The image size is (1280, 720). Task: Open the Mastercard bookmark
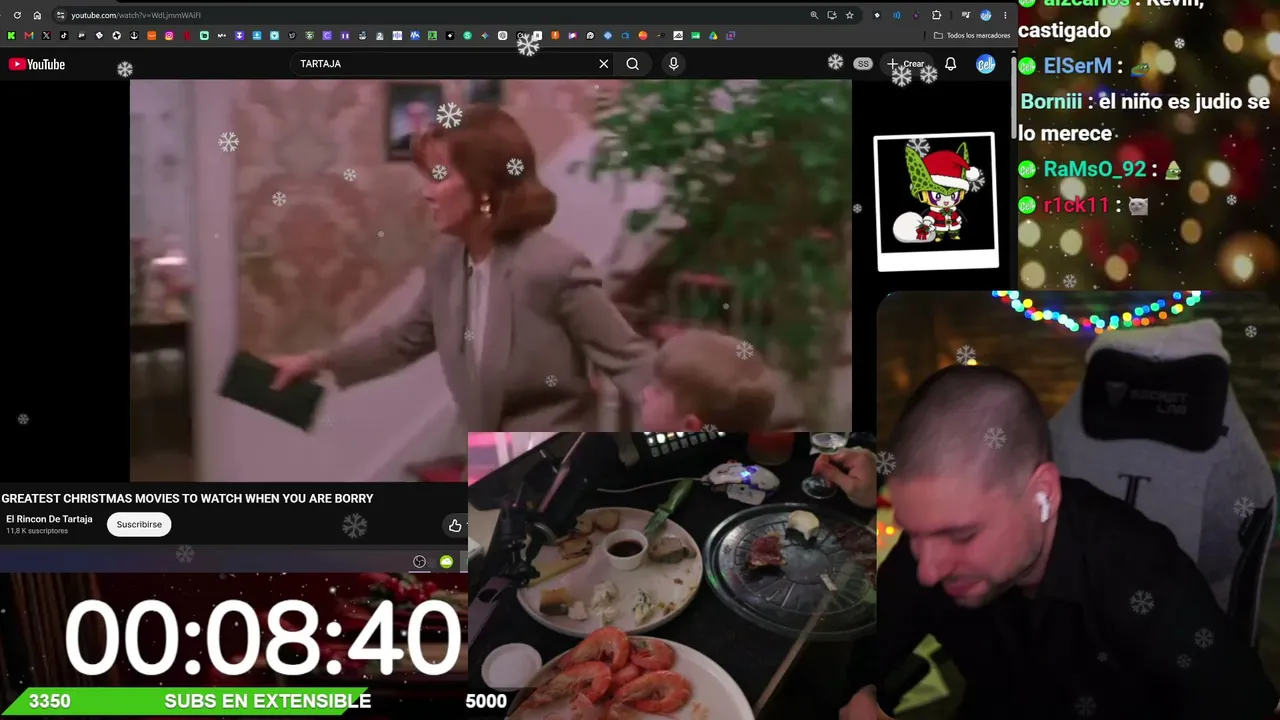point(643,36)
